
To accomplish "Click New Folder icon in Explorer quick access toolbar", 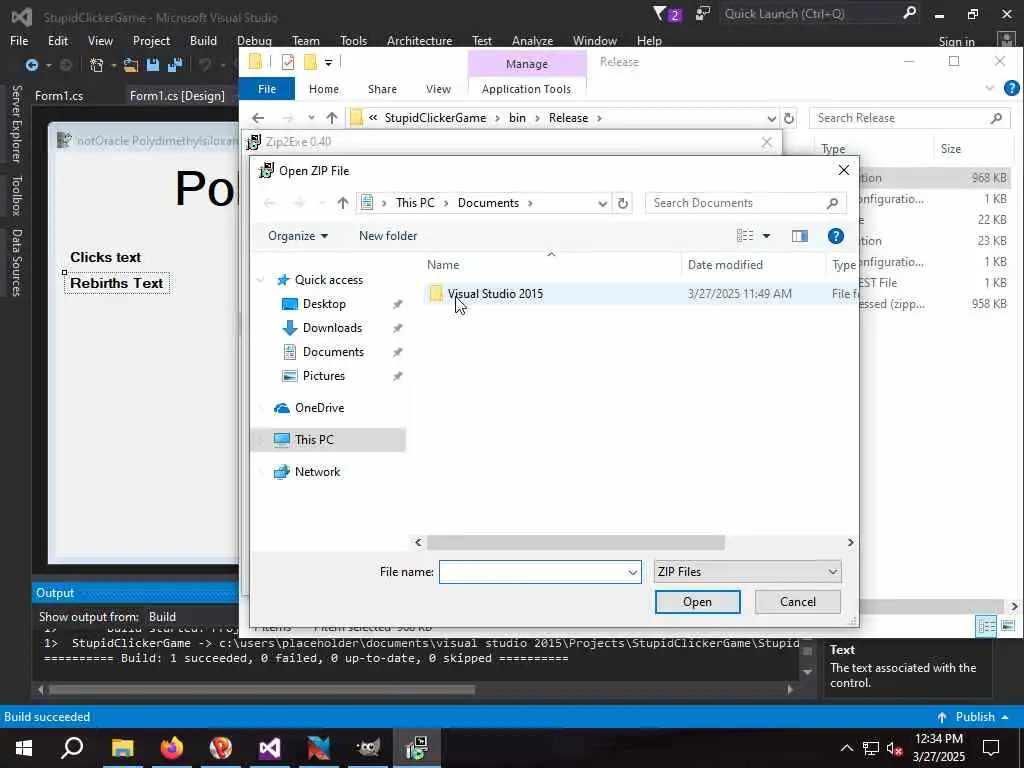I will click(x=310, y=62).
